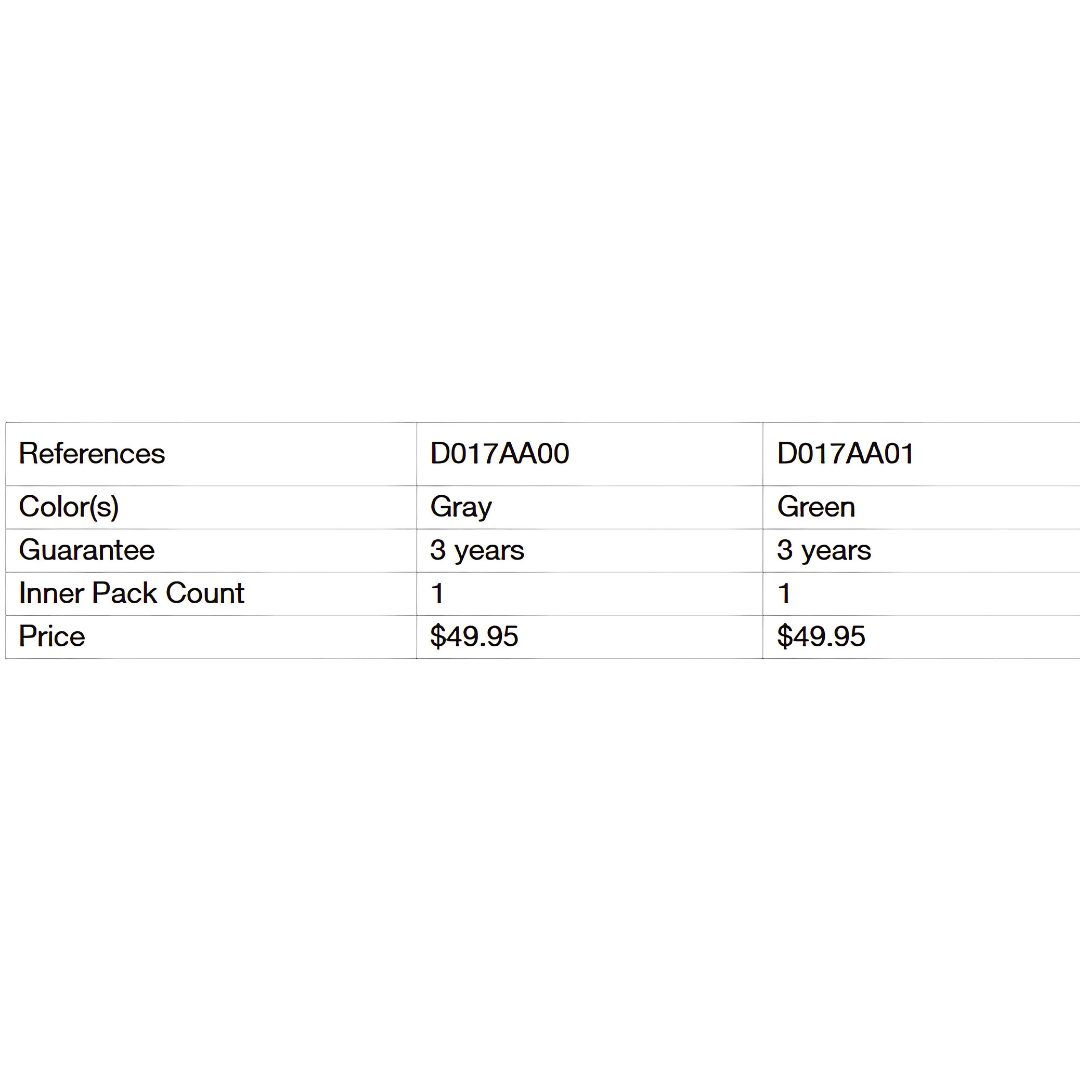Image resolution: width=1080 pixels, height=1080 pixels.
Task: Click the word years in Green column
Action: pos(836,552)
